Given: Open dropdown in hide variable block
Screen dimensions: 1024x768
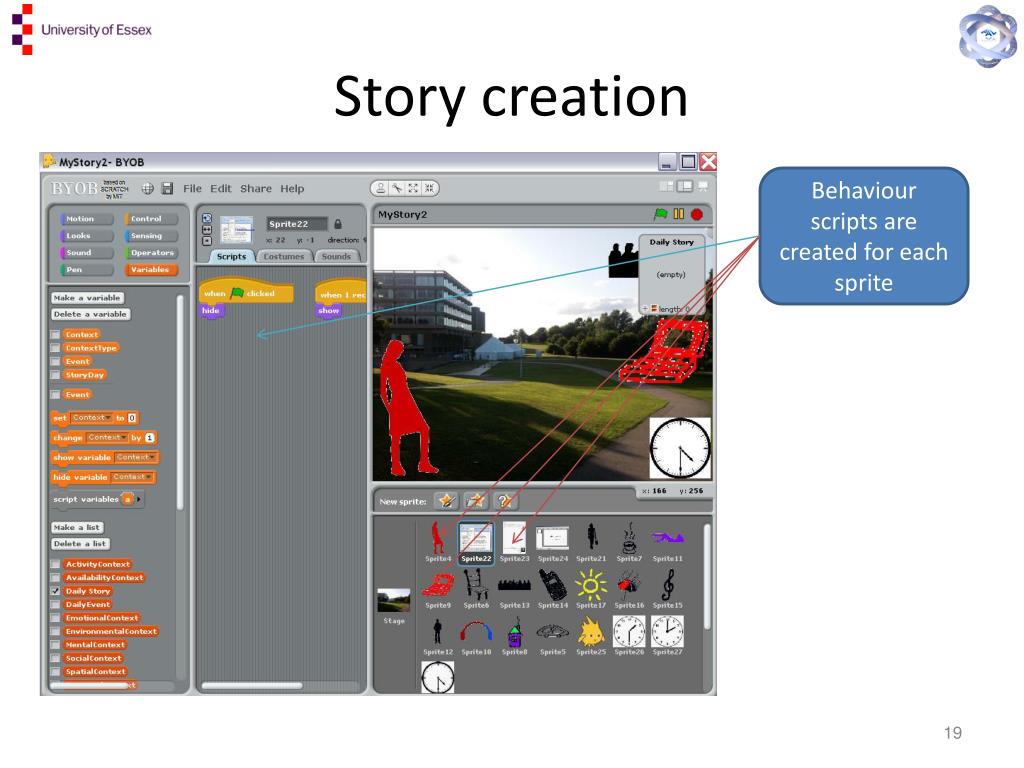Looking at the screenshot, I should 132,477.
